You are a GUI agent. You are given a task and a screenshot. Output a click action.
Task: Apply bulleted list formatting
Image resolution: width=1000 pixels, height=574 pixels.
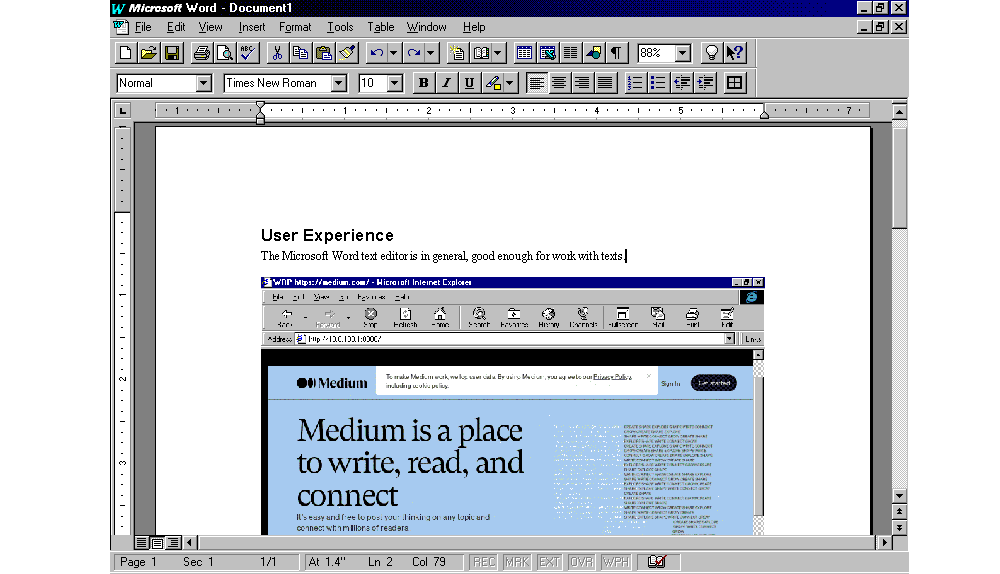[658, 83]
